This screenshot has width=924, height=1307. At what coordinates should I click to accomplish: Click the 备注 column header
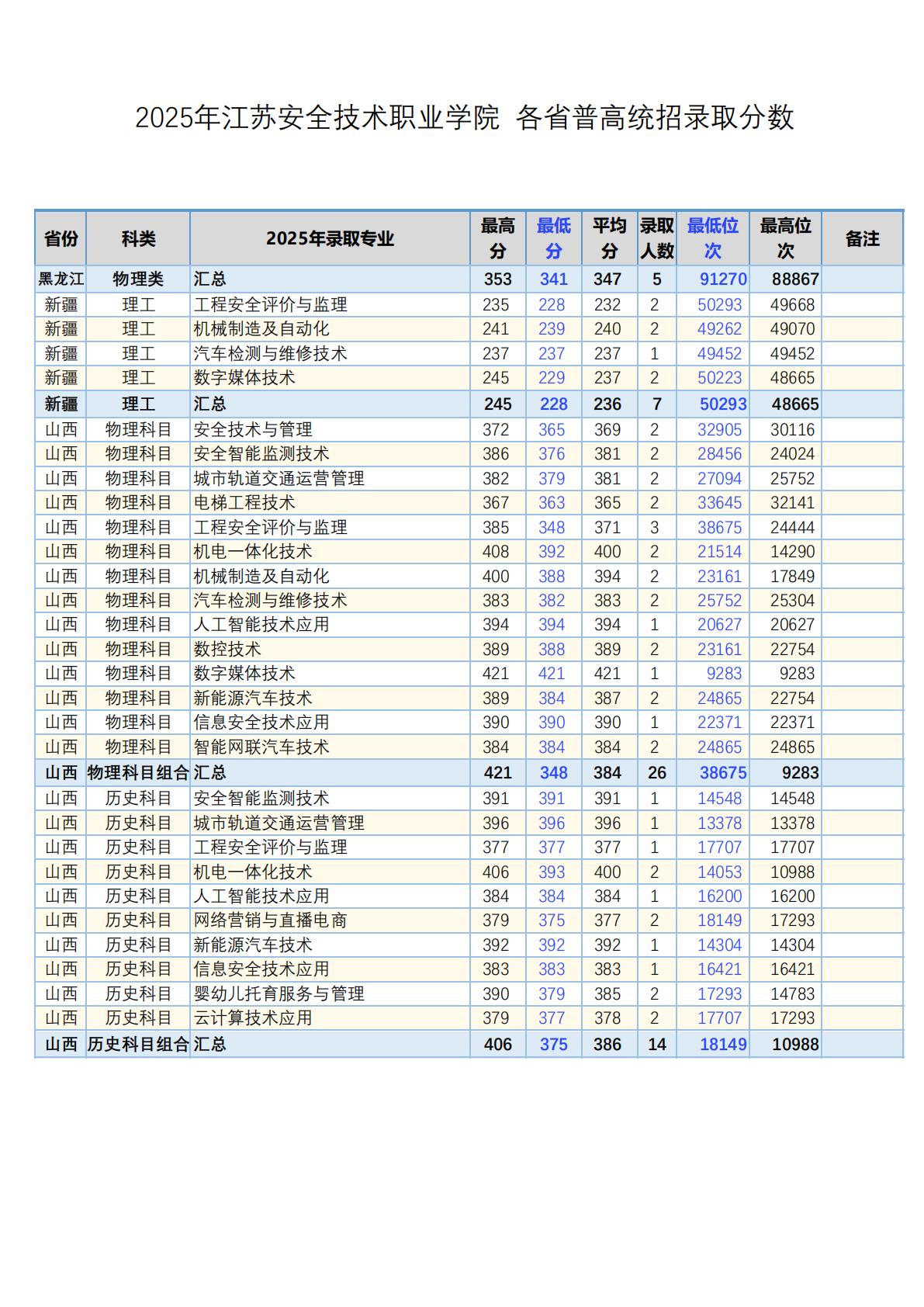tap(862, 238)
